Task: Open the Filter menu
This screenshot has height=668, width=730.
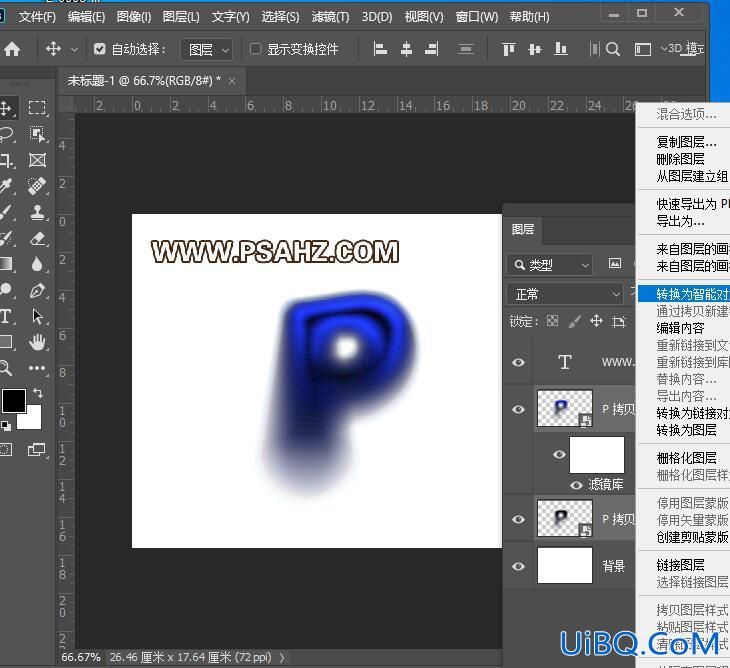Action: point(330,17)
